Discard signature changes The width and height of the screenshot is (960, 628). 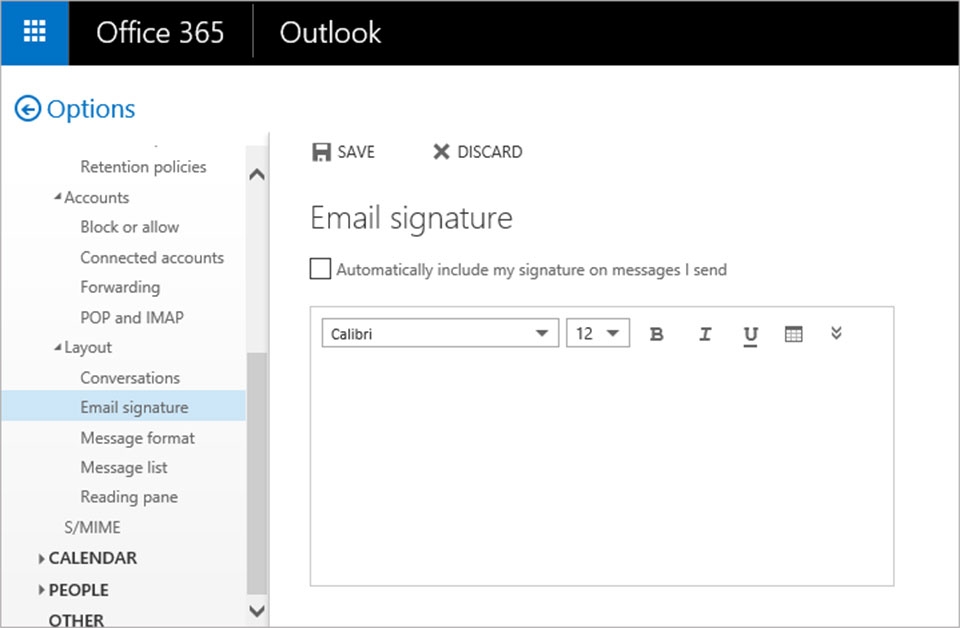[x=477, y=152]
